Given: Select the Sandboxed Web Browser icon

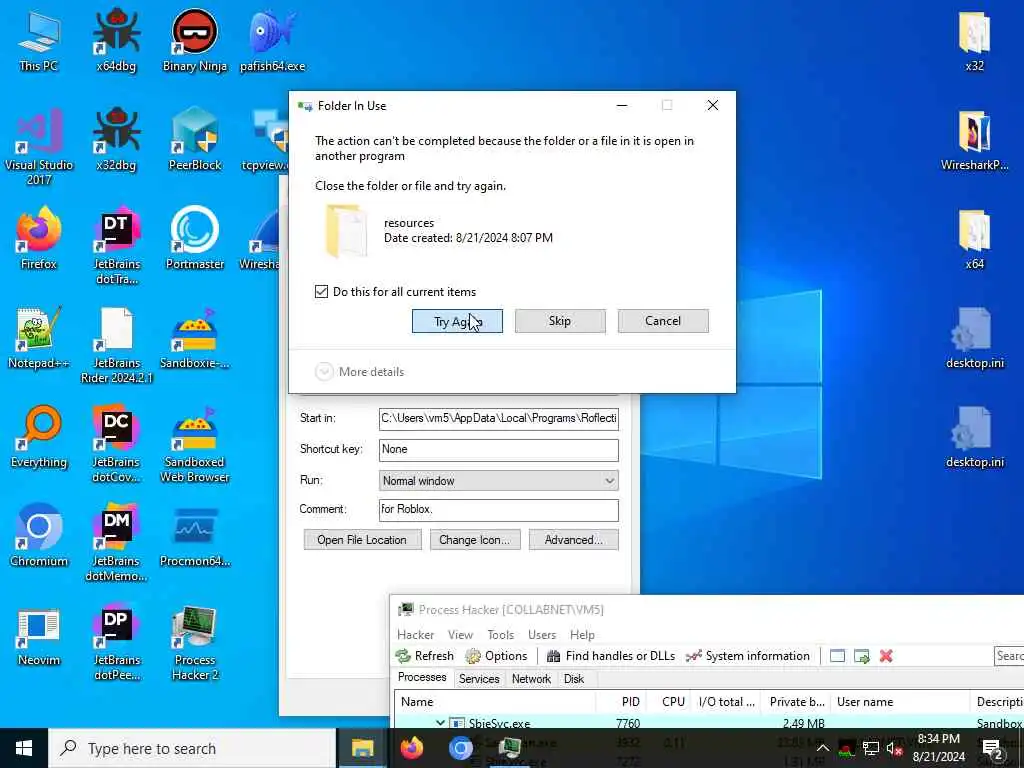Looking at the screenshot, I should click(195, 444).
